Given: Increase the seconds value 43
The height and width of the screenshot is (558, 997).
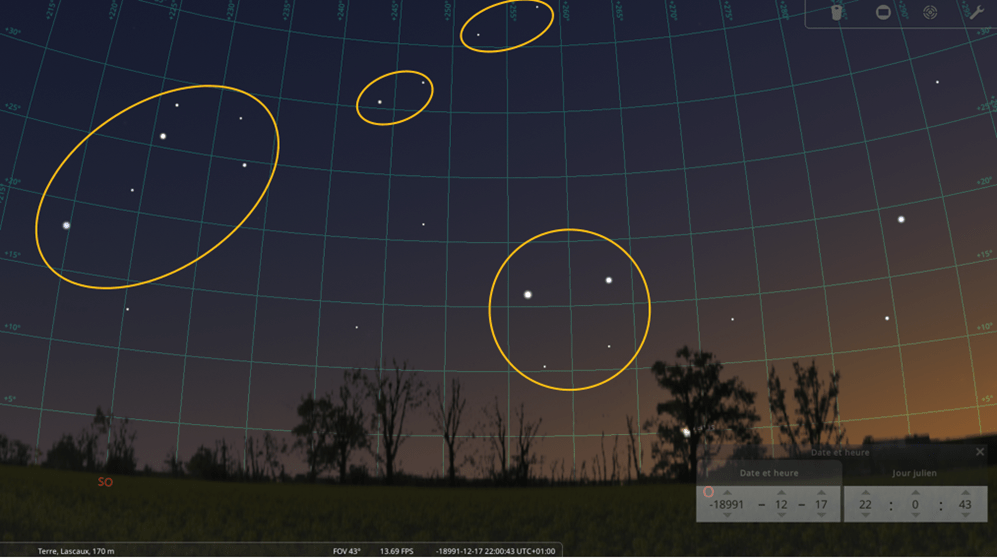Looking at the screenshot, I should 965,492.
